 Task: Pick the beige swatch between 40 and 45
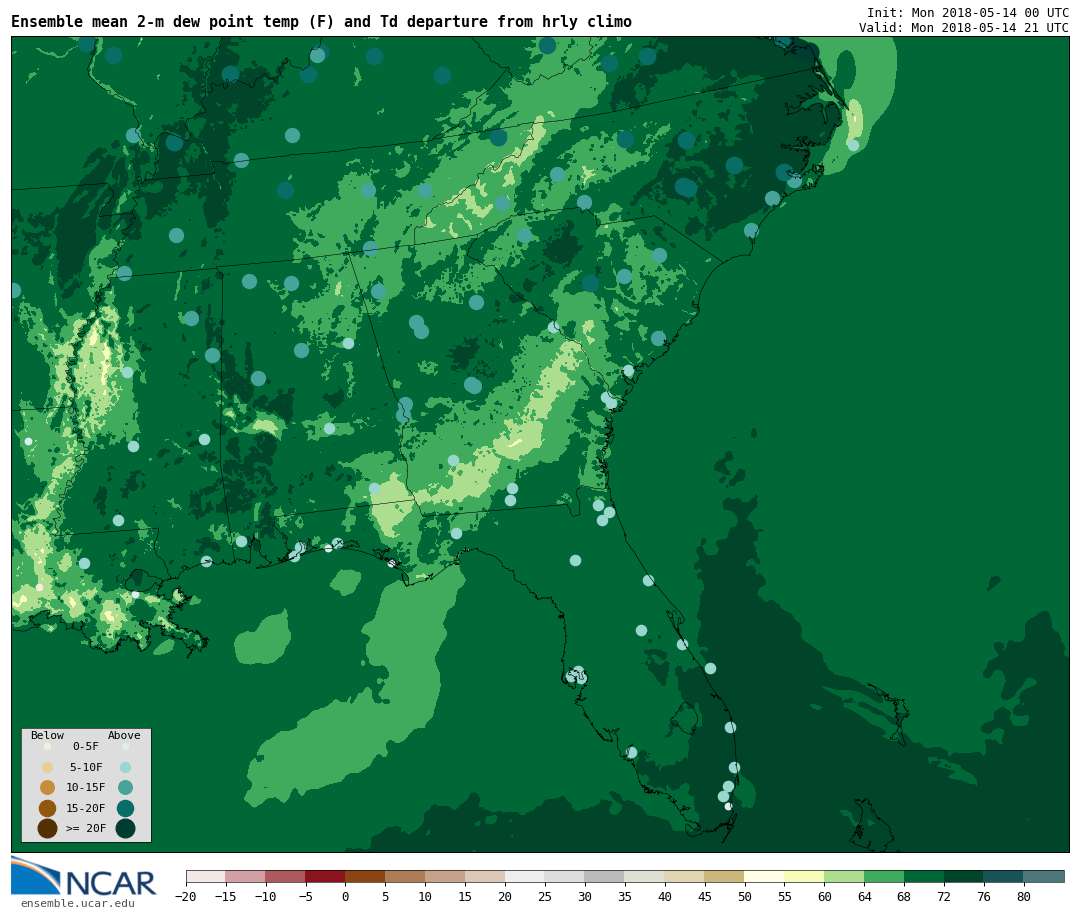(685, 876)
